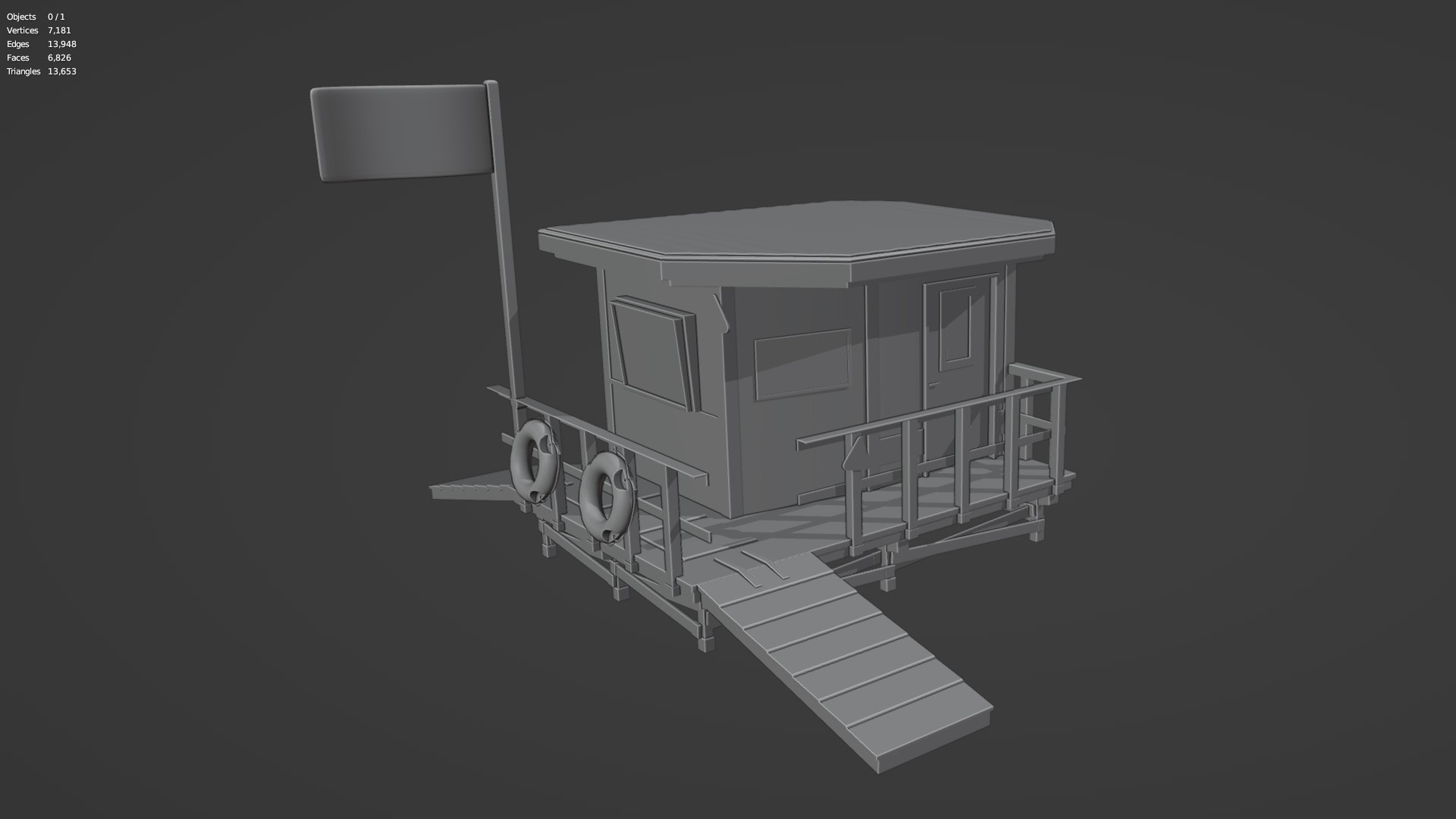Click the Objects statistics label
The height and width of the screenshot is (819, 1456).
20,17
